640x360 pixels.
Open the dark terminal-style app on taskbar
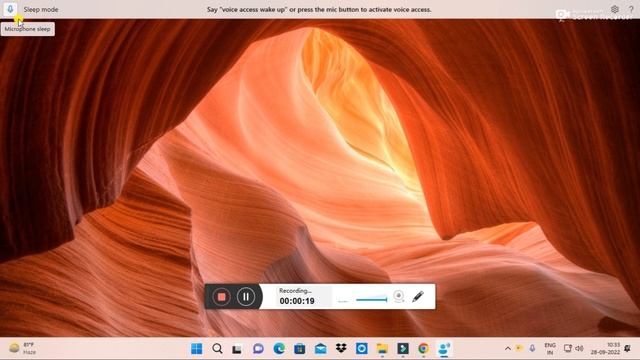(403, 349)
